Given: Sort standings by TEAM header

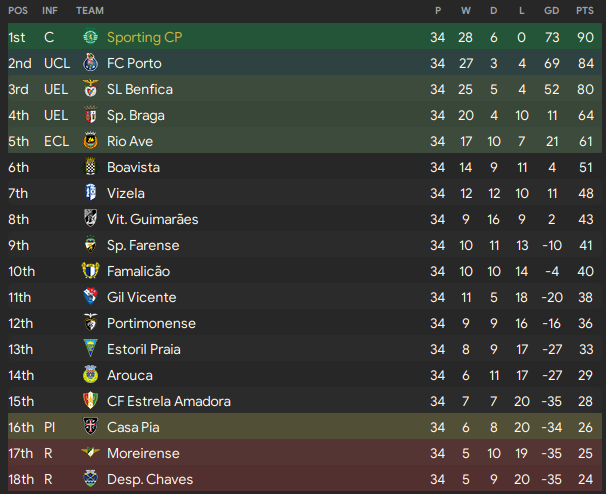Looking at the screenshot, I should (x=90, y=10).
